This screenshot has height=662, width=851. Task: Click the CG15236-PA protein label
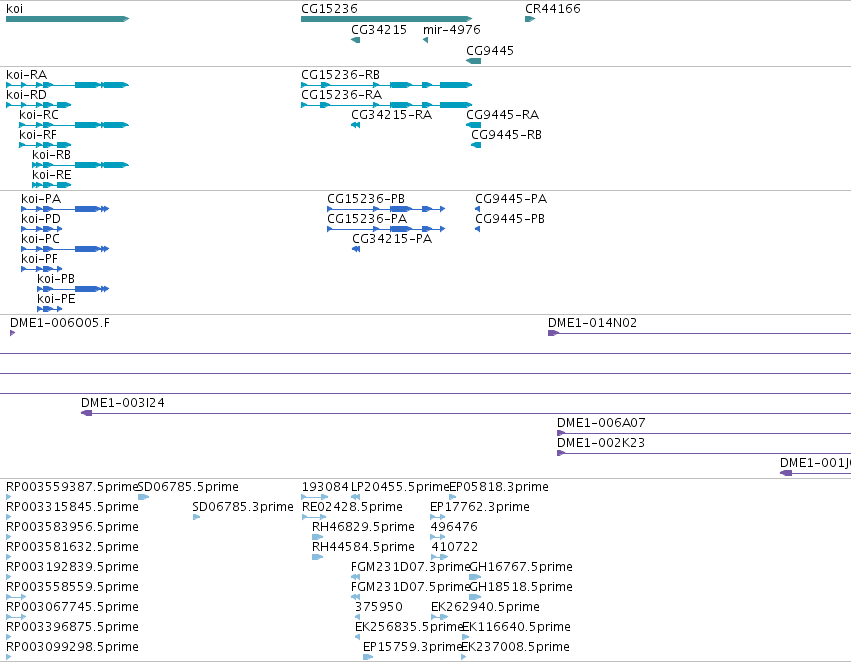pos(367,219)
